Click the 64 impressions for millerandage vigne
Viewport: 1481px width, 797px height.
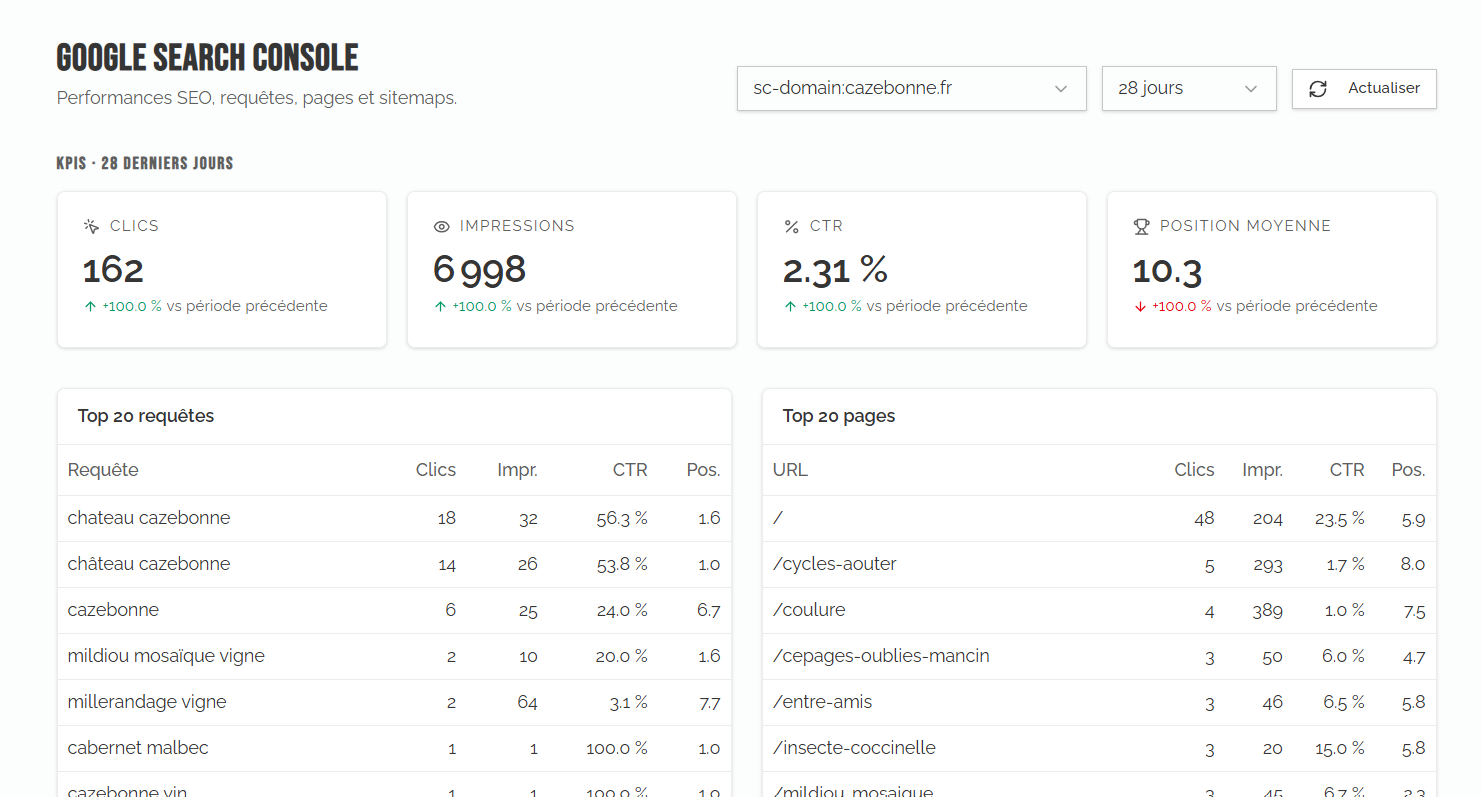pyautogui.click(x=527, y=702)
